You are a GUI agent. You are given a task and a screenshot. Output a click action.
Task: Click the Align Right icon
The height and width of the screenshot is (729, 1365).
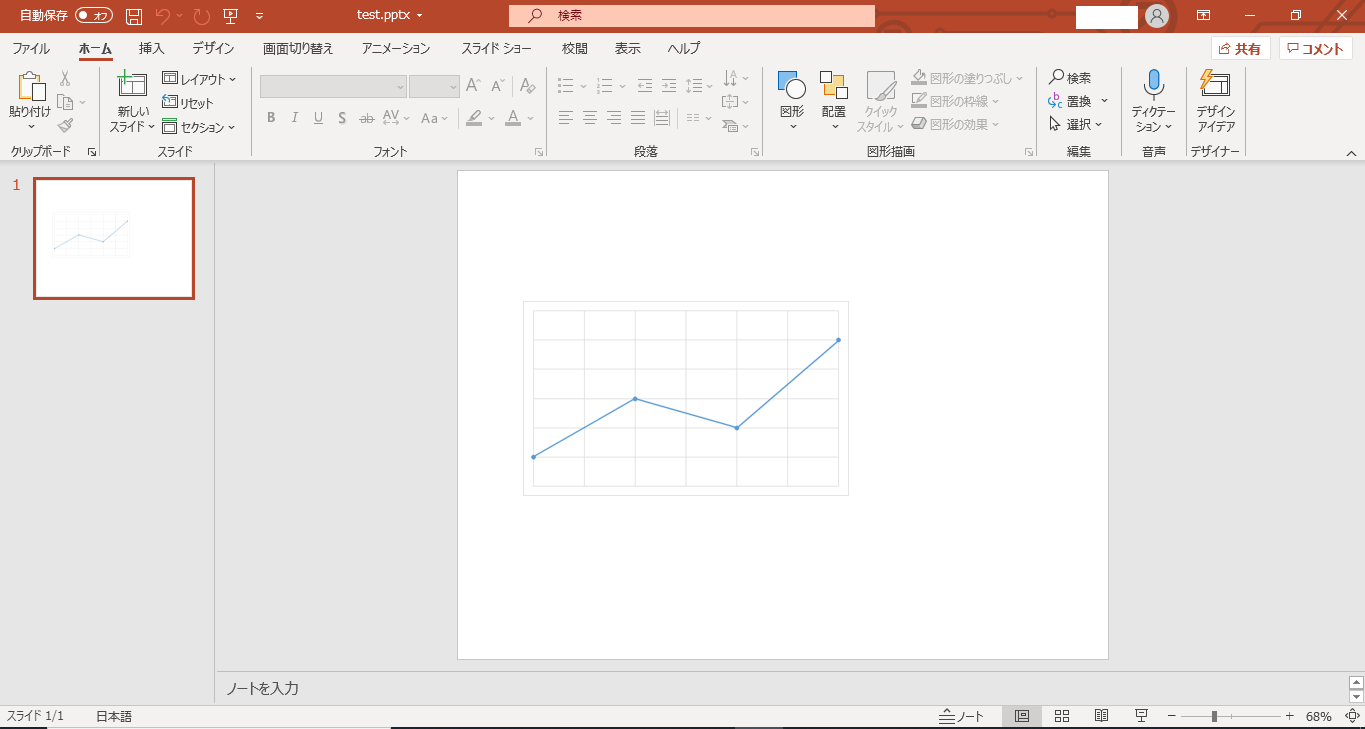(x=614, y=118)
